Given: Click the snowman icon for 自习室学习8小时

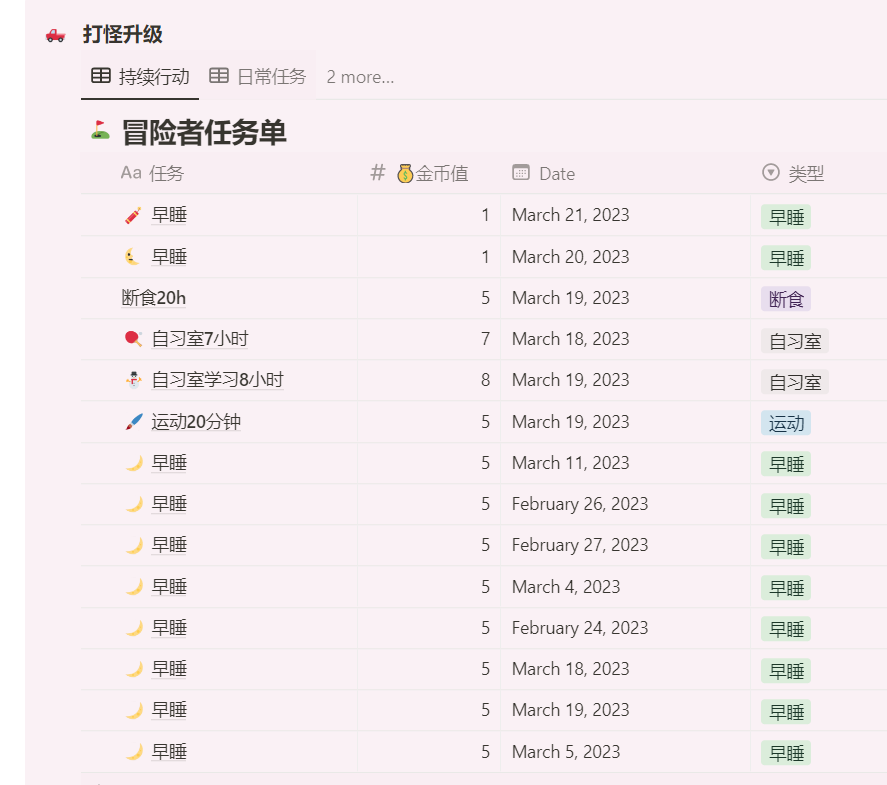Looking at the screenshot, I should coord(133,380).
